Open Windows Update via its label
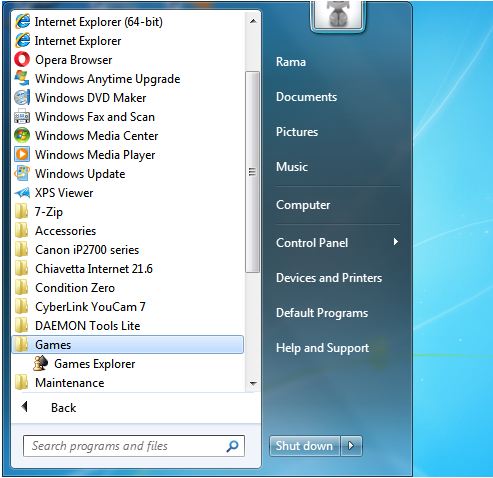The width and height of the screenshot is (493, 478). point(80,174)
